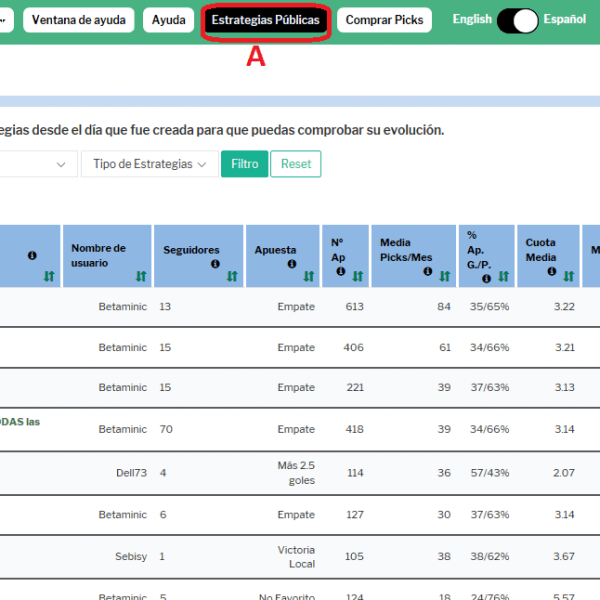Viewport: 600px width, 600px height.
Task: Click the info icon in Nº Ap header
Action: [x=341, y=271]
